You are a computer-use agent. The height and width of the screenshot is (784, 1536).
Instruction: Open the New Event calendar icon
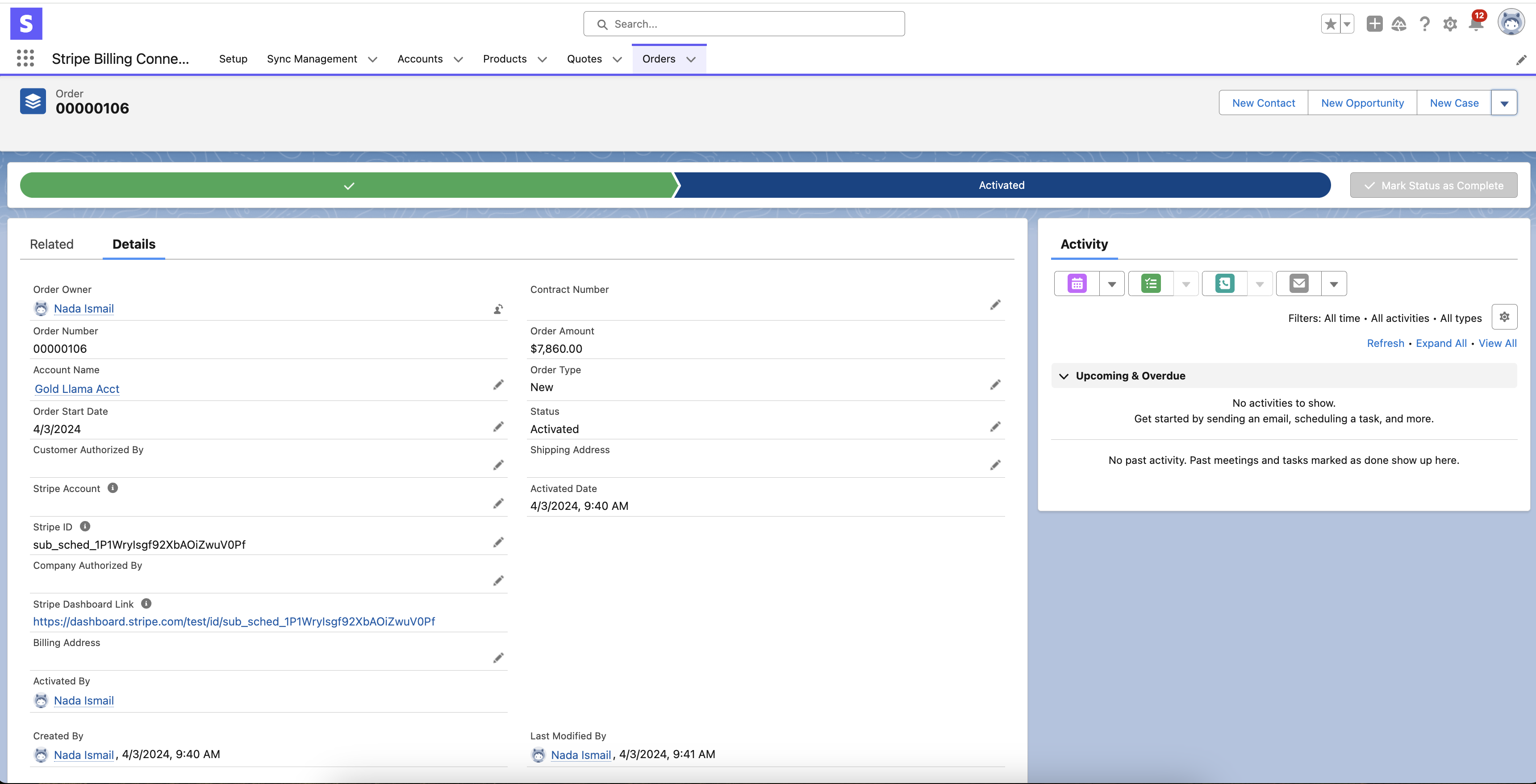(x=1076, y=283)
